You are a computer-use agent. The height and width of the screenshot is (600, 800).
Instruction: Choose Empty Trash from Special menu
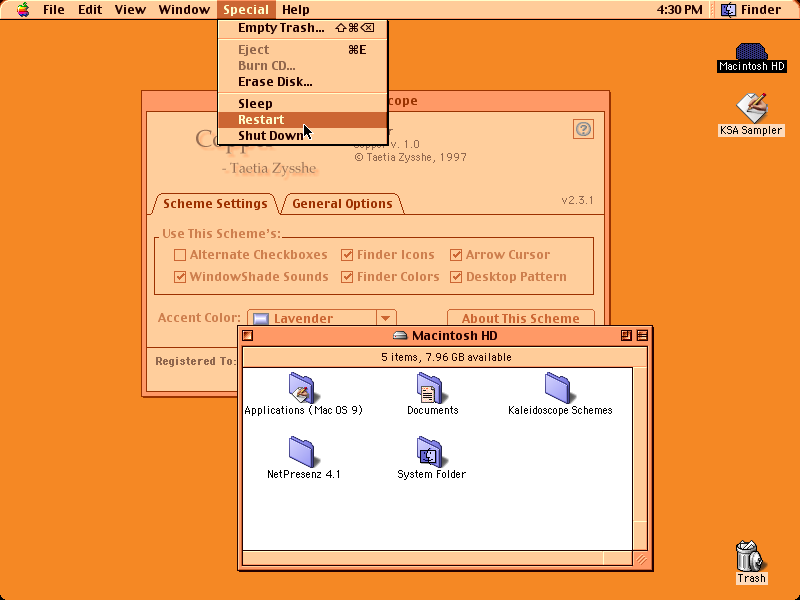(x=303, y=28)
